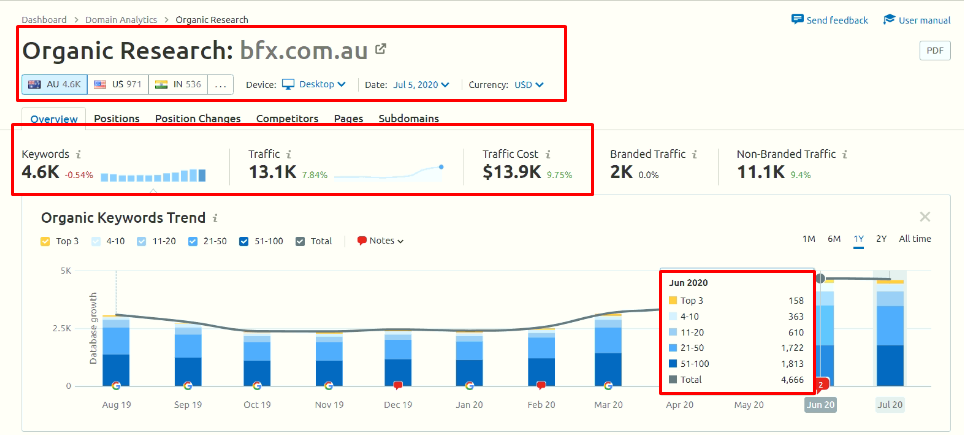Close the Organic Keywords Trend panel
This screenshot has width=964, height=435.
pyautogui.click(x=925, y=216)
